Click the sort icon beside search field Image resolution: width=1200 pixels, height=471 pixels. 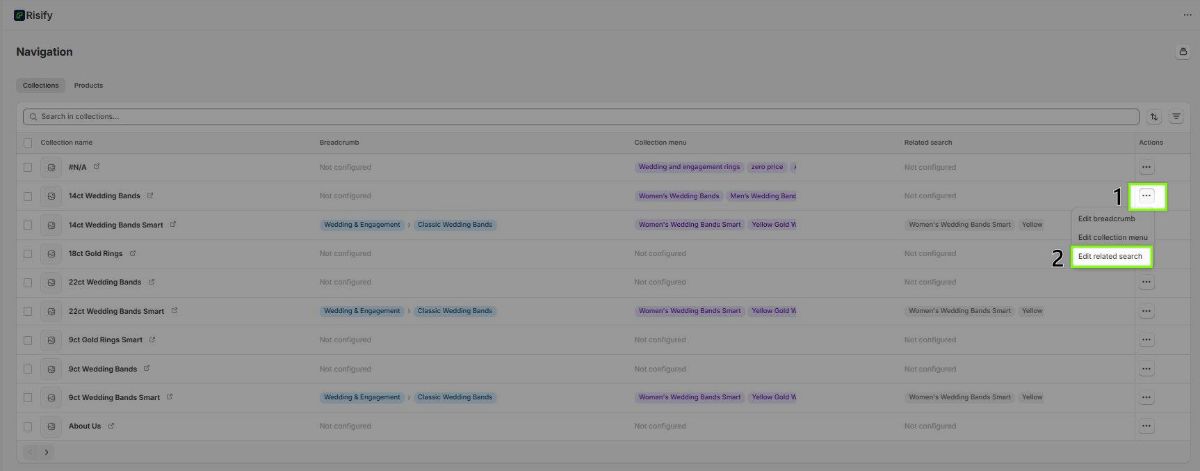click(1154, 117)
